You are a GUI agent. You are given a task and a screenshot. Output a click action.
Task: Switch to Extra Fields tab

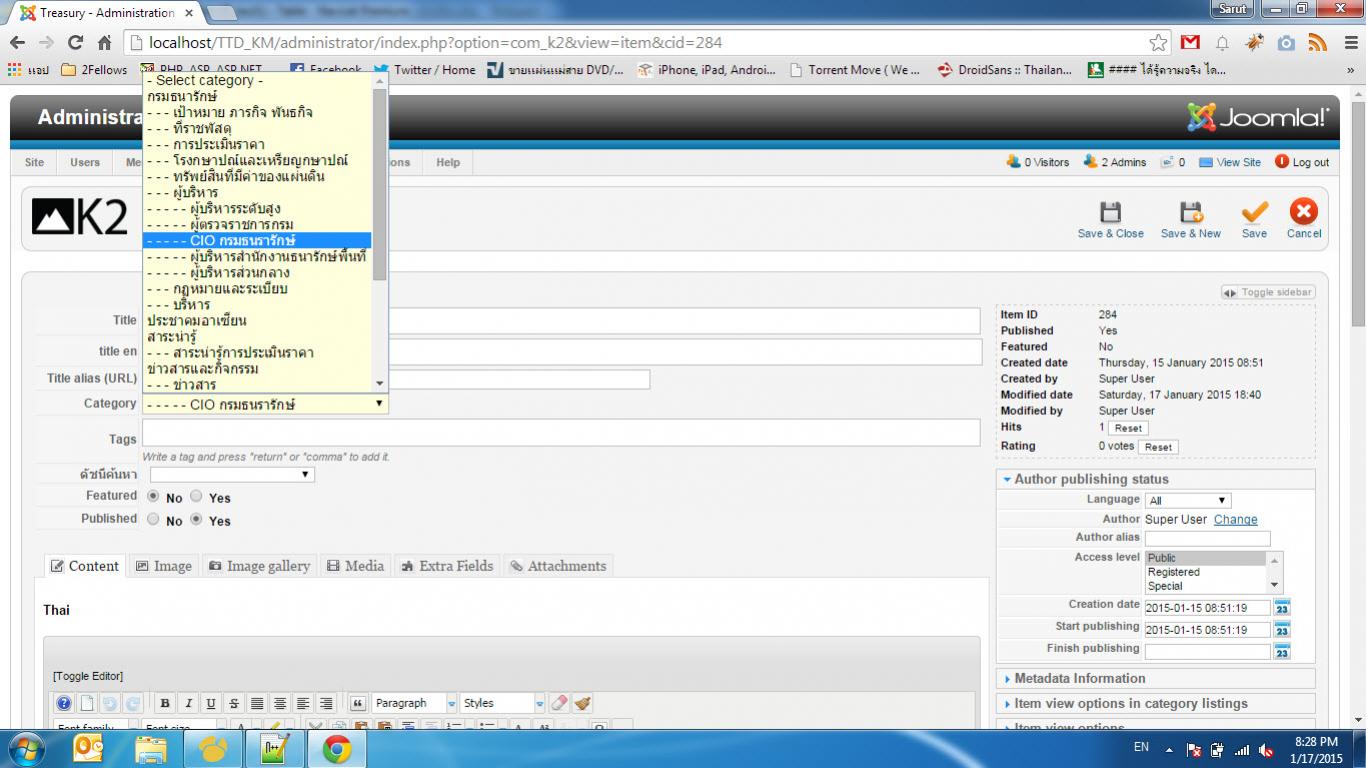click(447, 566)
